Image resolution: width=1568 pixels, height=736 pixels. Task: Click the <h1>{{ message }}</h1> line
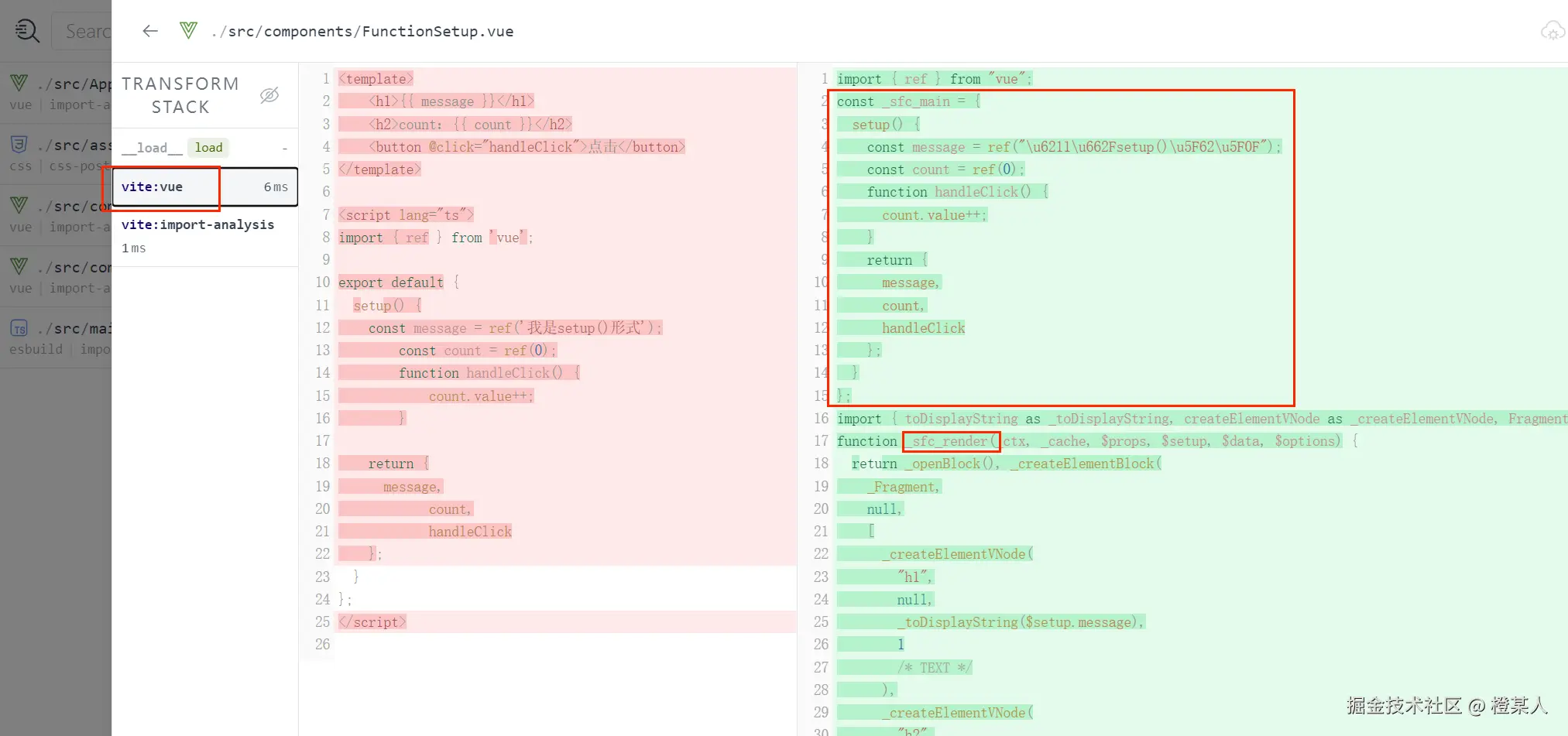451,101
